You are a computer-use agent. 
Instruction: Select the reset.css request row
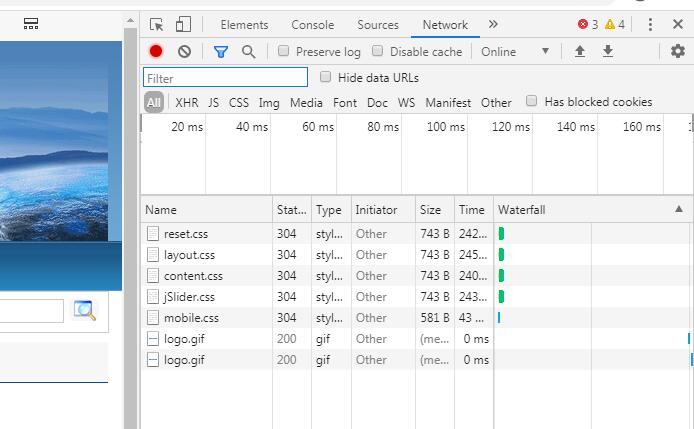[186, 234]
